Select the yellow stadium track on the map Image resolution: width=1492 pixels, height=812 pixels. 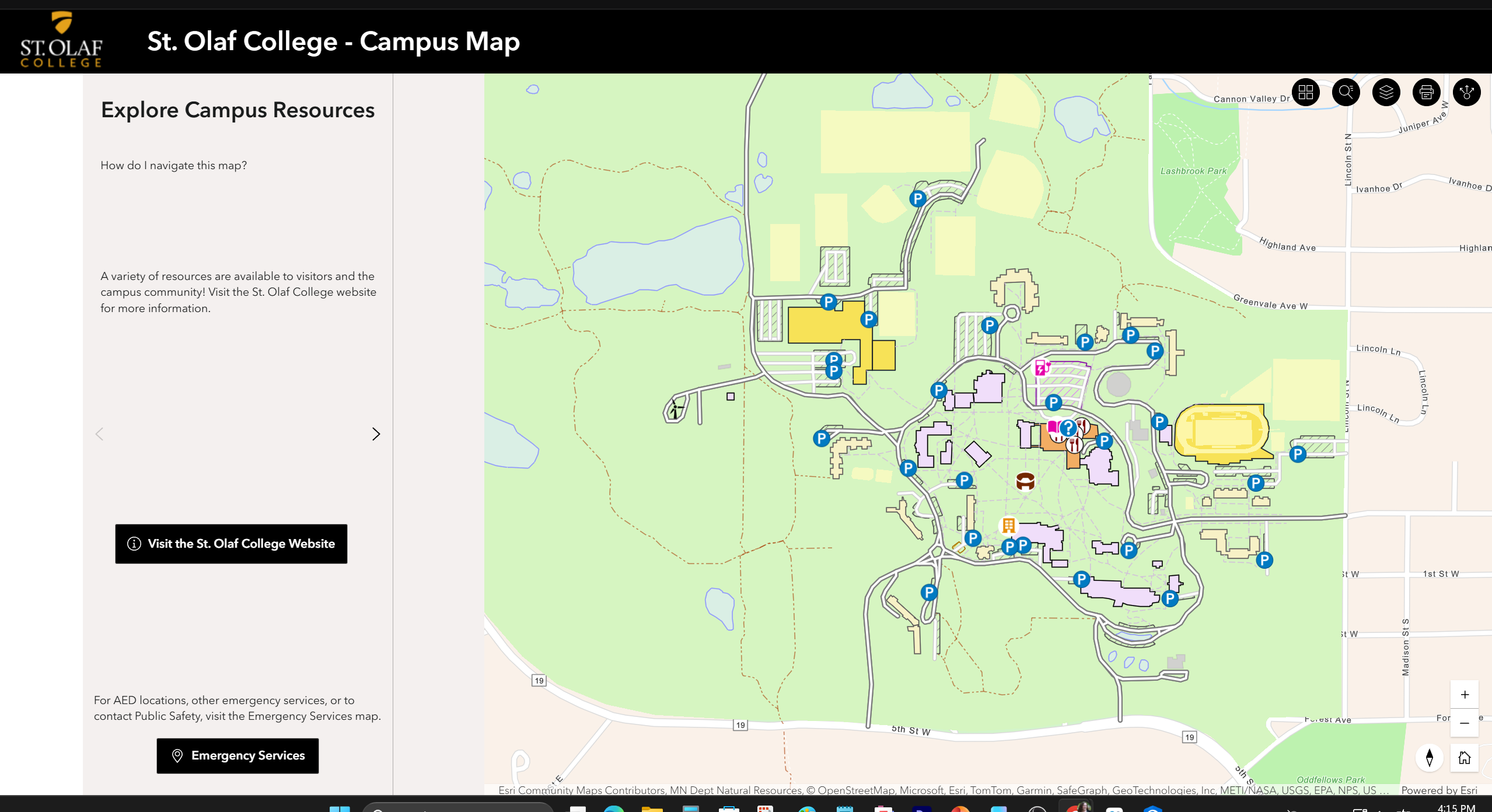click(1222, 433)
